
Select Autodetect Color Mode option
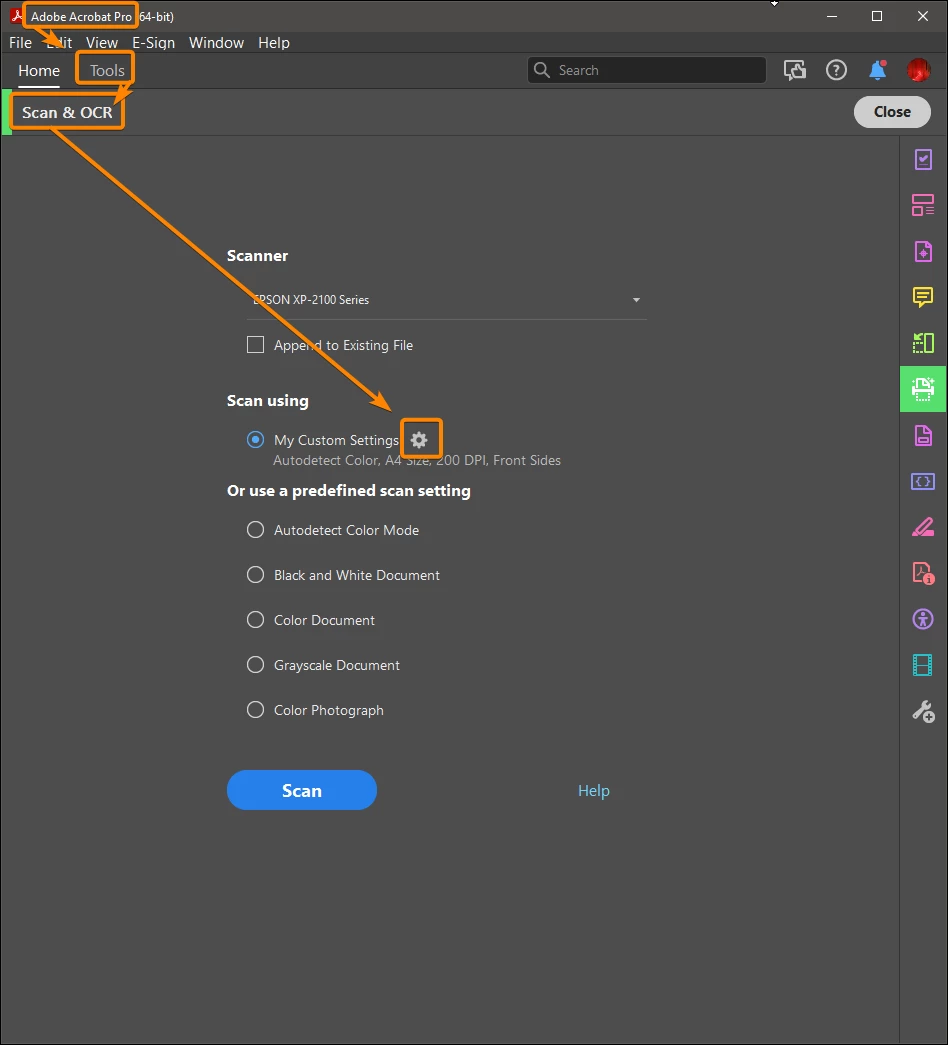tap(255, 530)
